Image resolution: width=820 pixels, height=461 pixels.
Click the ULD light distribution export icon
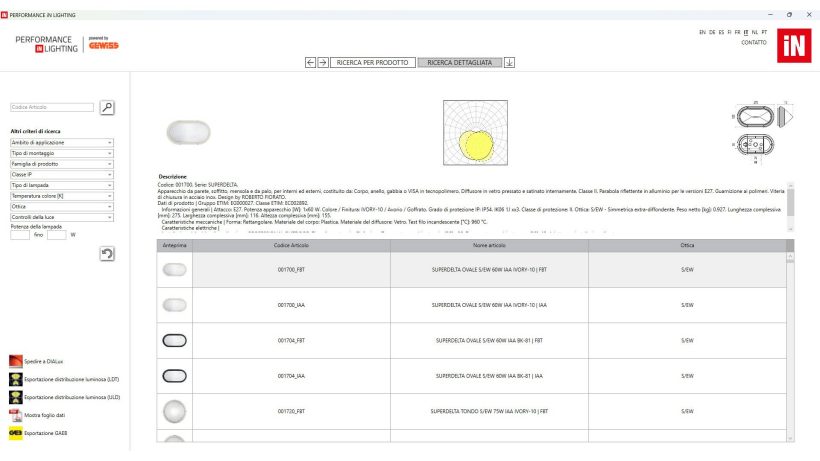tap(15, 397)
